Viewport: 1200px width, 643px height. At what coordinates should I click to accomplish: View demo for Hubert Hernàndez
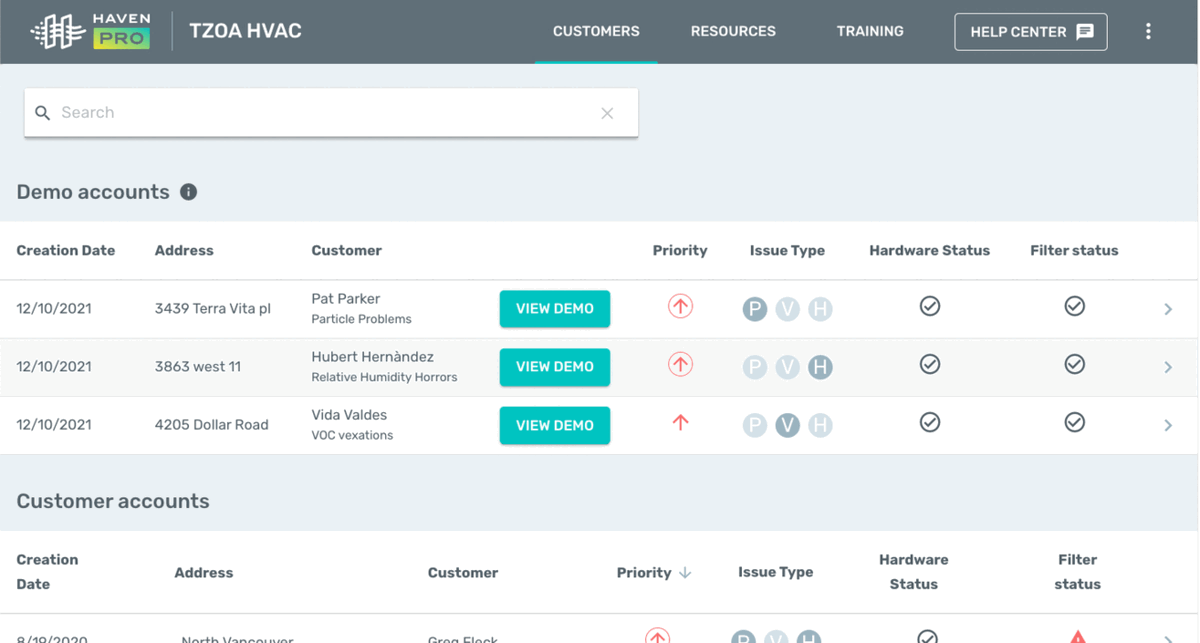[x=555, y=367]
